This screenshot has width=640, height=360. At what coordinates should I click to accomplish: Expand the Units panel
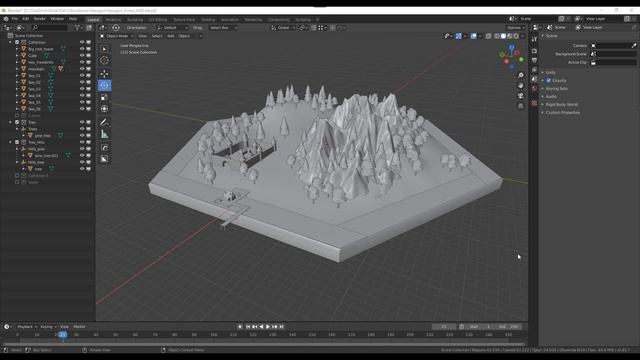coord(551,72)
